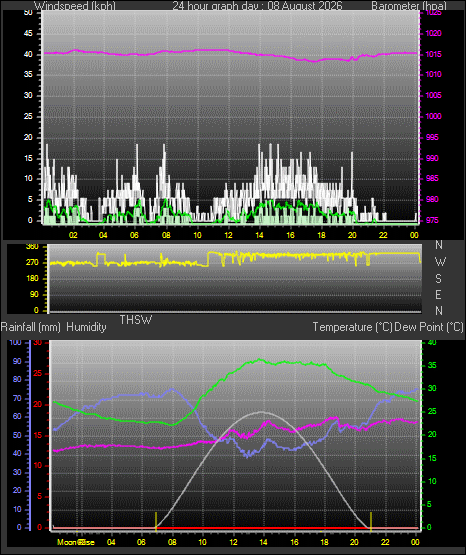Click the 1015 barometer scale value
The width and height of the screenshot is (466, 555).
[433, 55]
